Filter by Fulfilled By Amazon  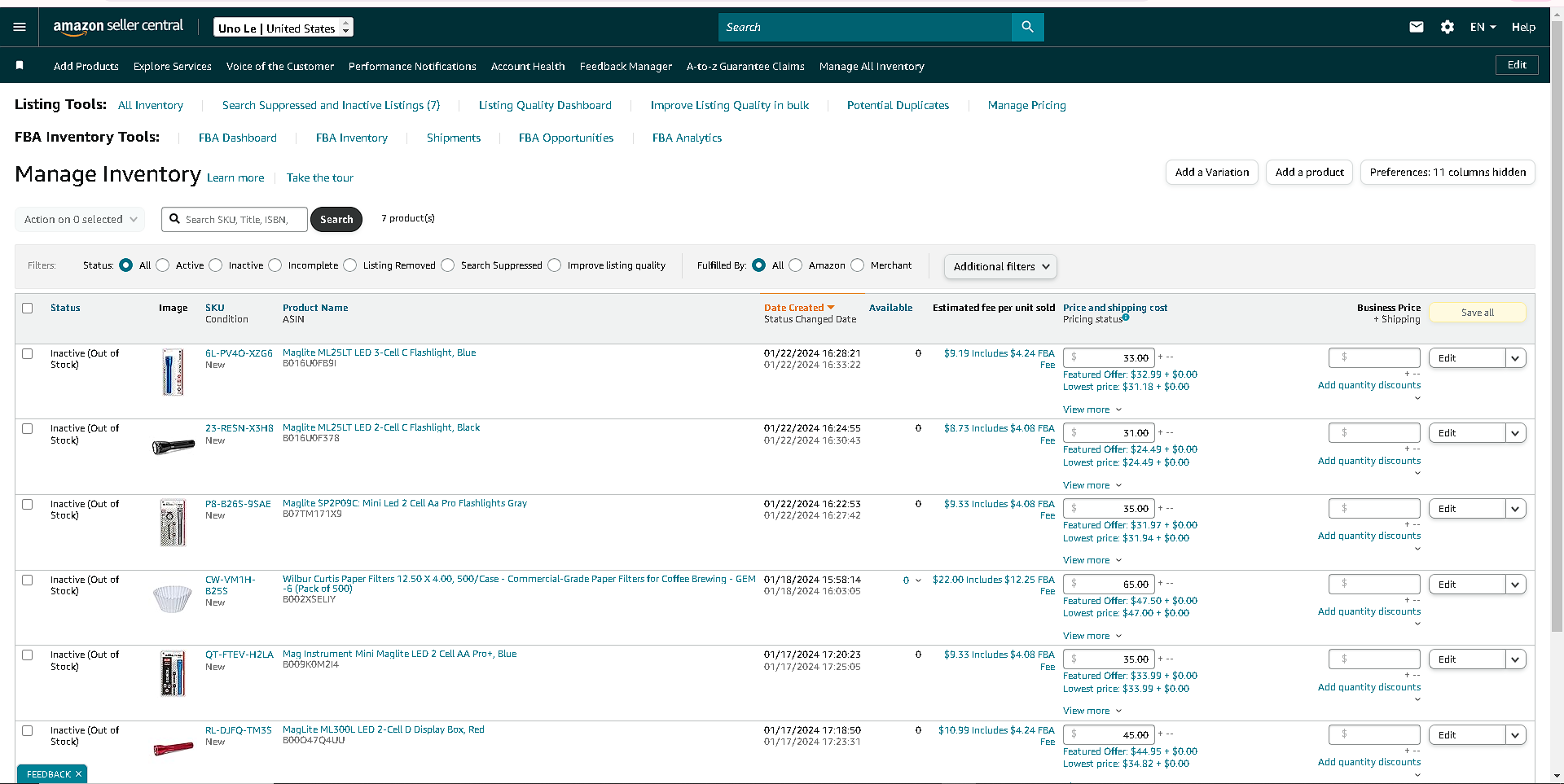tap(796, 265)
